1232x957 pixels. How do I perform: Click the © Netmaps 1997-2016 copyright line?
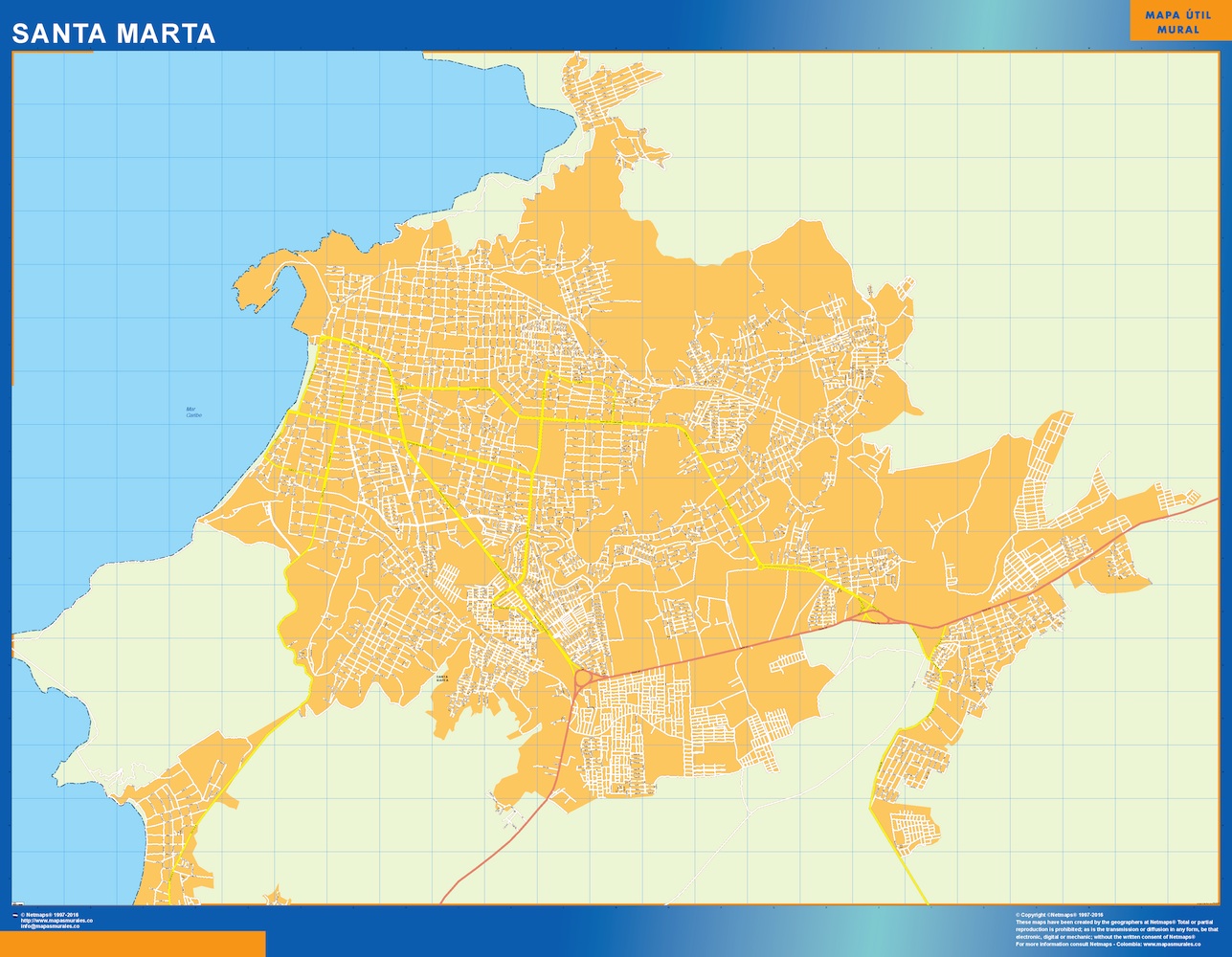59,915
